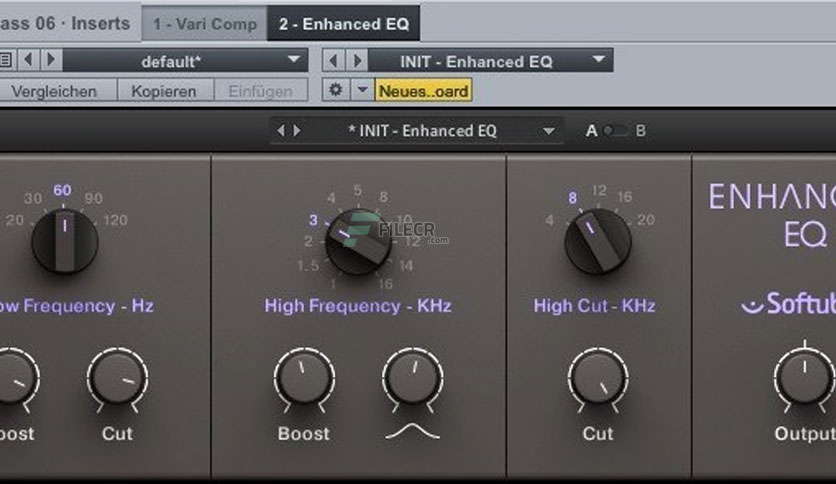Screen dimensions: 836x484
Task: Click the Softube logo
Action: (789, 304)
